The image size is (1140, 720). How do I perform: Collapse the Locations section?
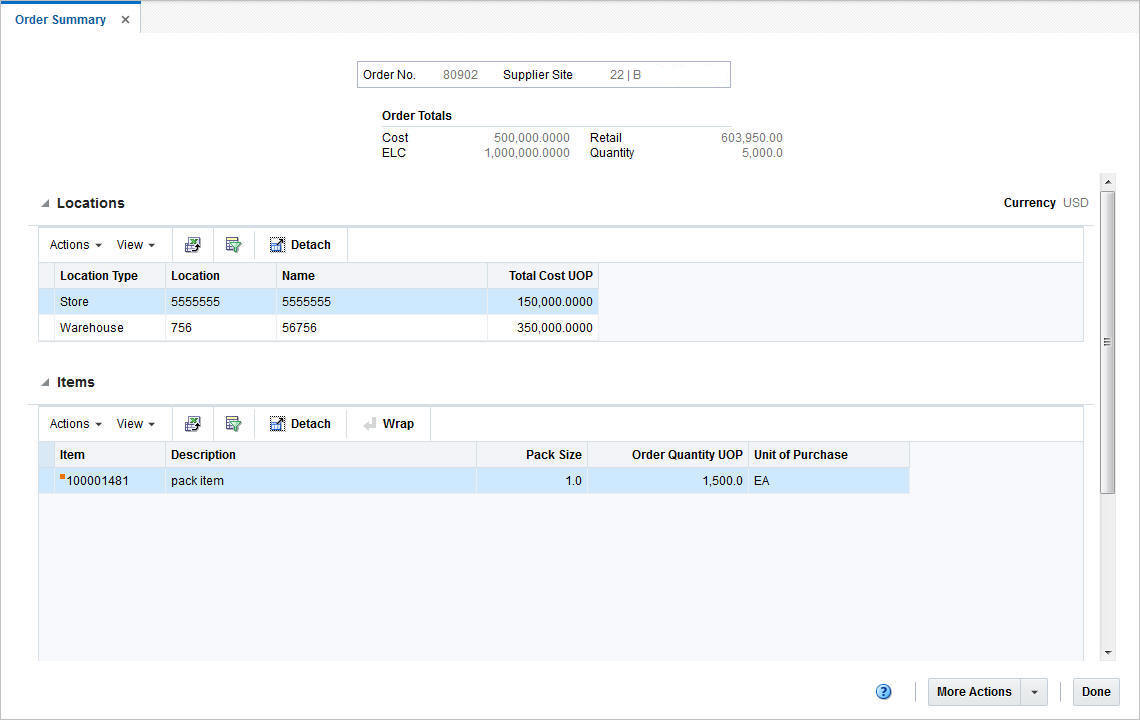click(44, 202)
